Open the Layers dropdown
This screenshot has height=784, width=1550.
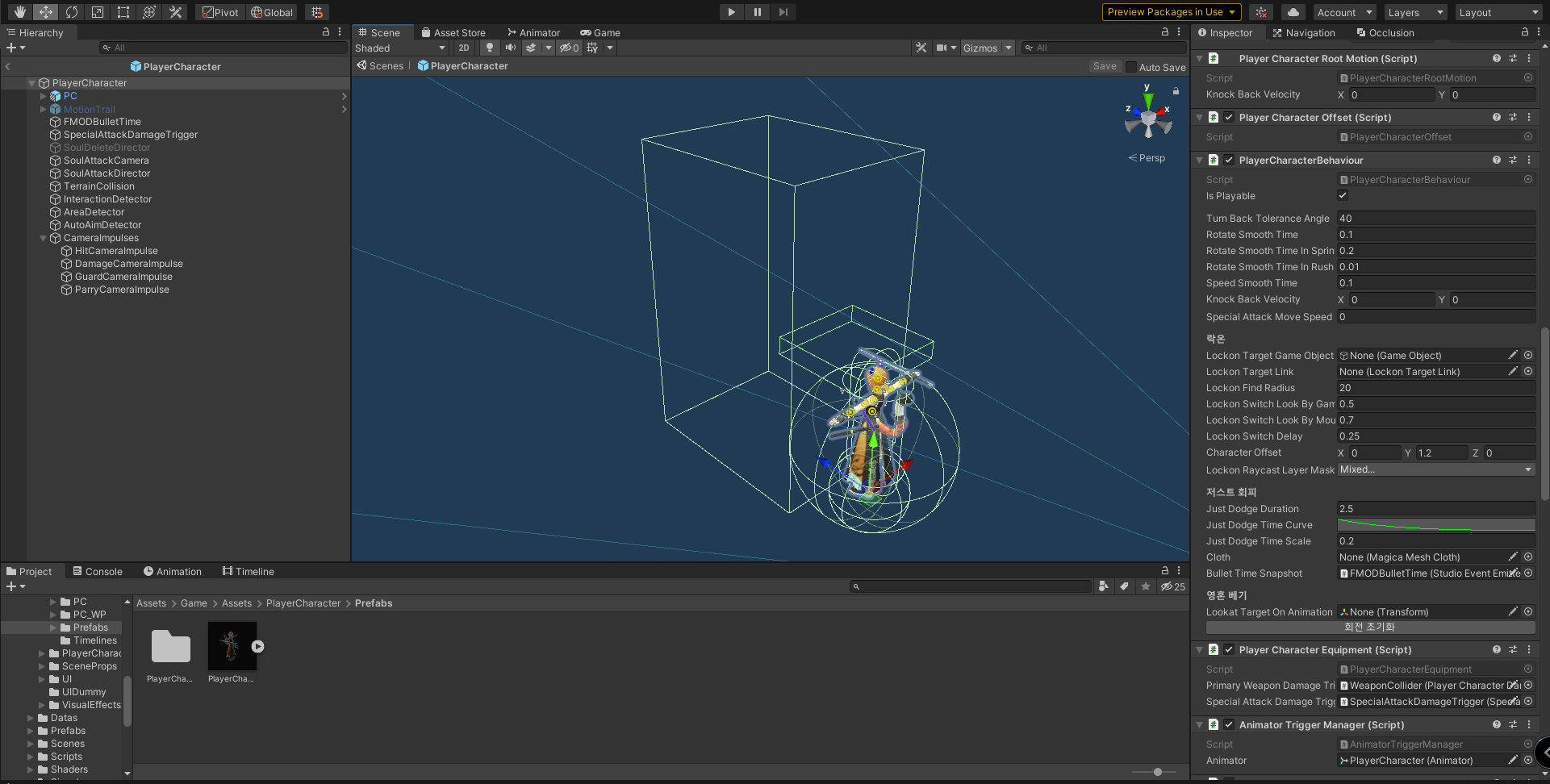point(1415,12)
